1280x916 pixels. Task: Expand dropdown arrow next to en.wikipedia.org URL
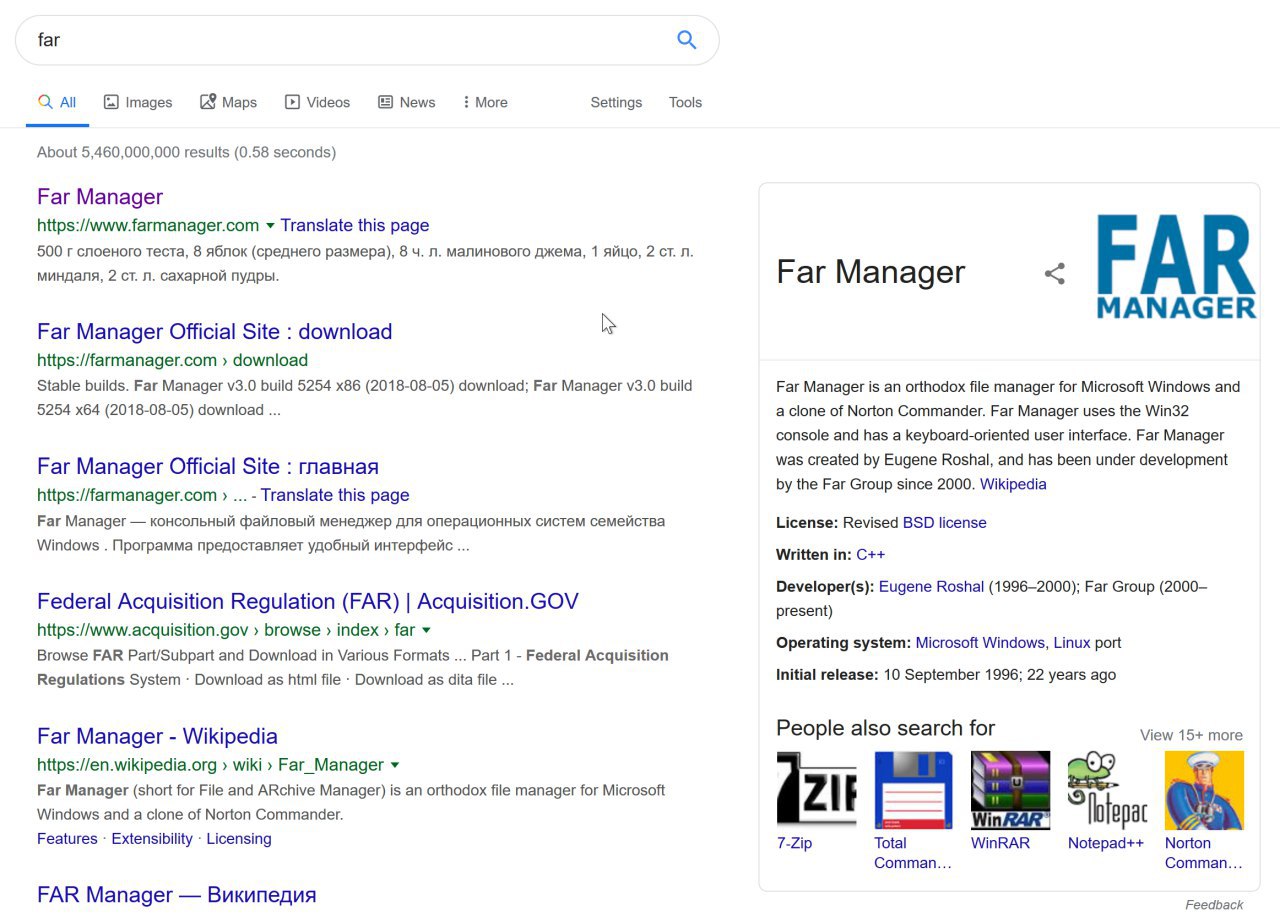point(395,765)
